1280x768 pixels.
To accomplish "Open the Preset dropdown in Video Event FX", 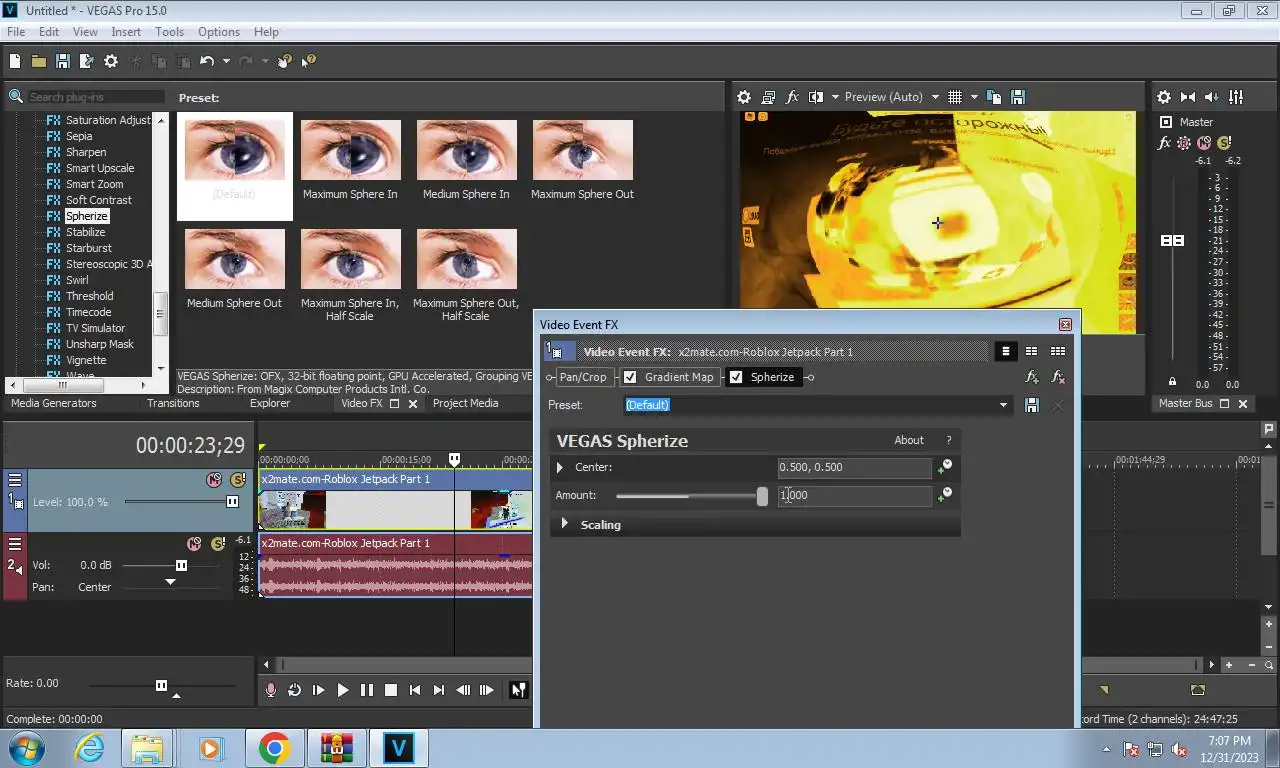I will 1003,405.
